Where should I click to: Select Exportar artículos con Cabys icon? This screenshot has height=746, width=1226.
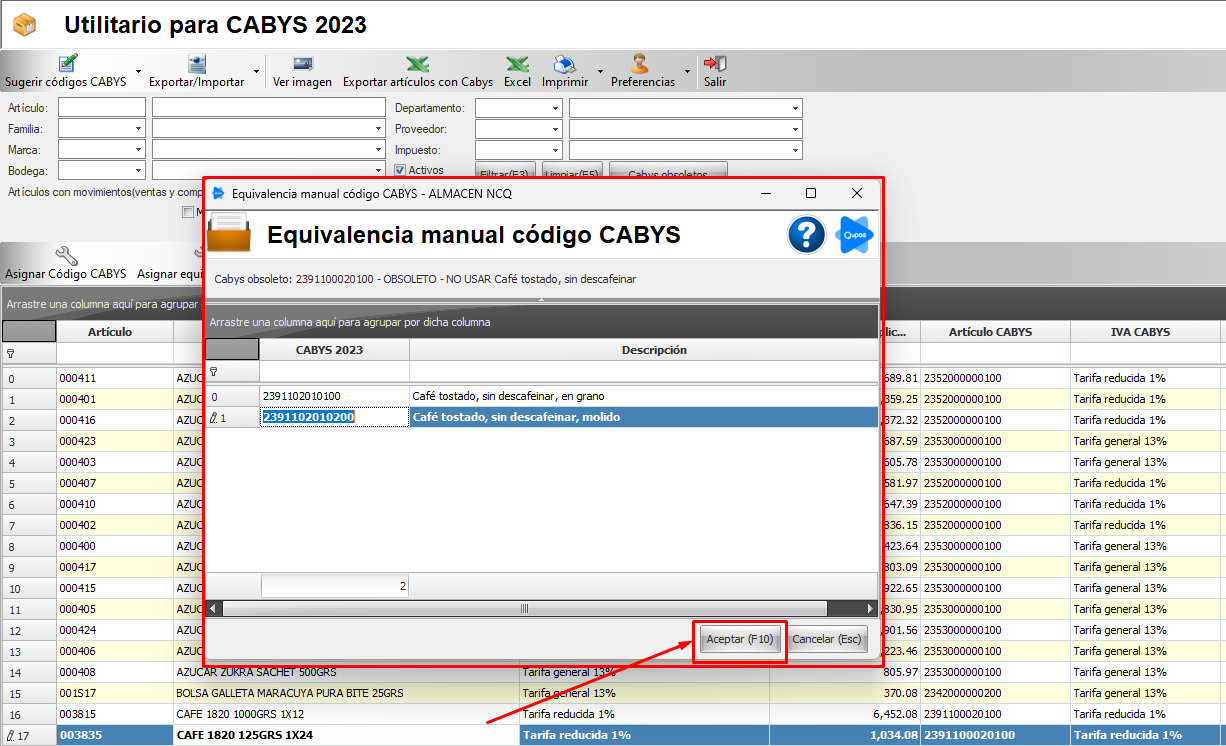(x=417, y=65)
